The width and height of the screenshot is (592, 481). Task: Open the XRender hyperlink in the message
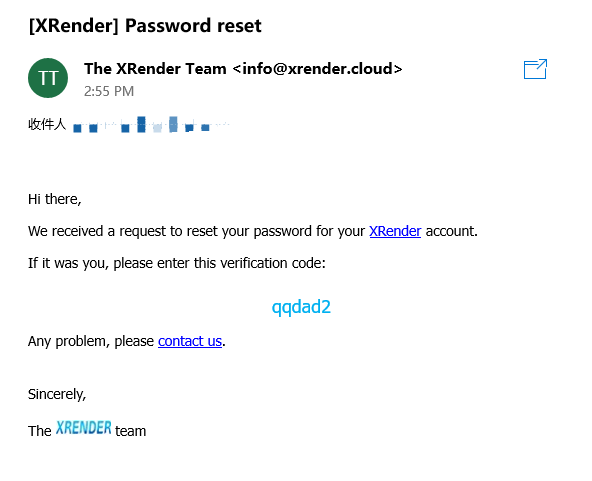pos(395,231)
